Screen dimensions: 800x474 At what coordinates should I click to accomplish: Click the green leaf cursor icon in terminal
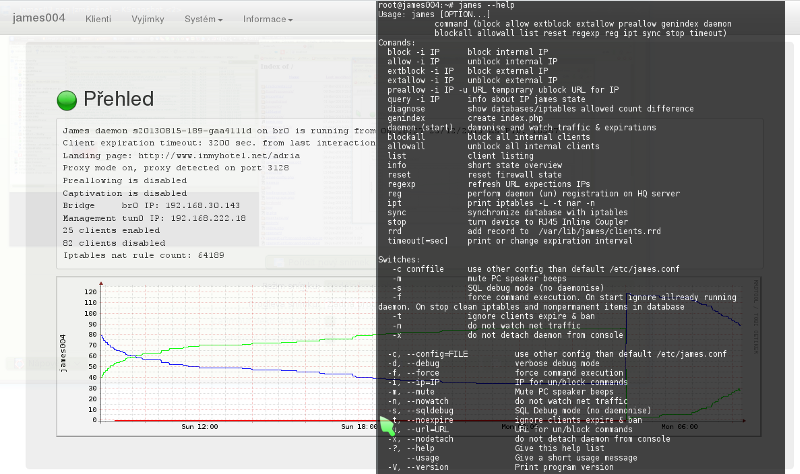click(386, 427)
